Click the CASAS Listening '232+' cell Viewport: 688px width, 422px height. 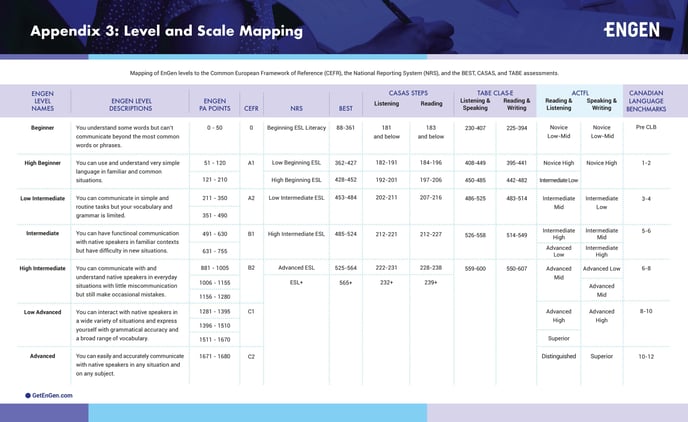point(386,283)
